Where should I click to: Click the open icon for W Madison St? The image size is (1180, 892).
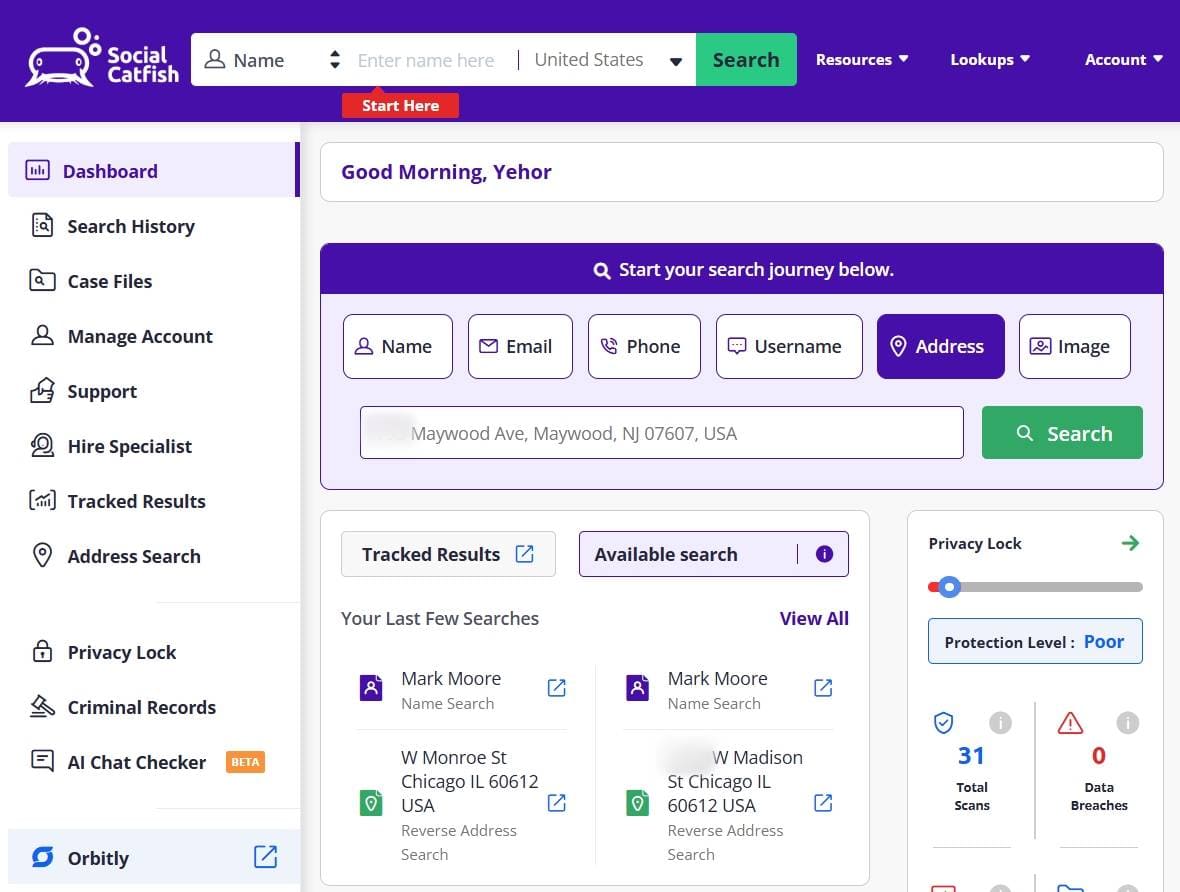coord(823,803)
